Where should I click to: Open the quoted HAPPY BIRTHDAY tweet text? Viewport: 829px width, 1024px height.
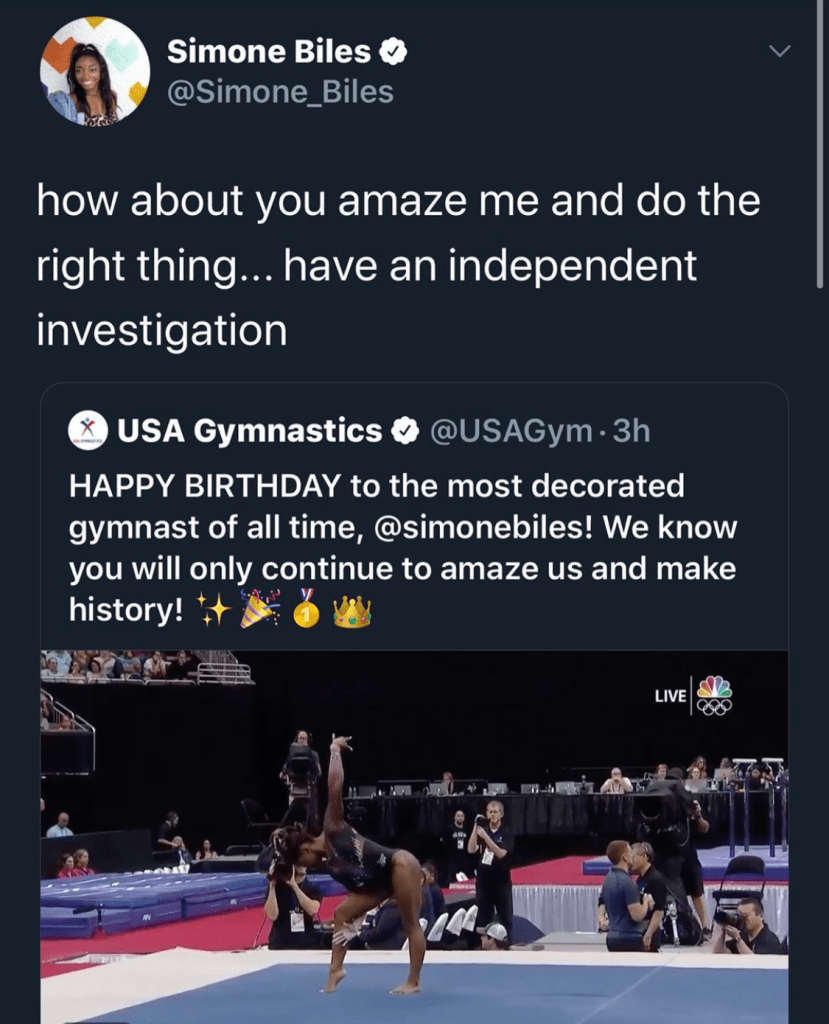pos(400,548)
